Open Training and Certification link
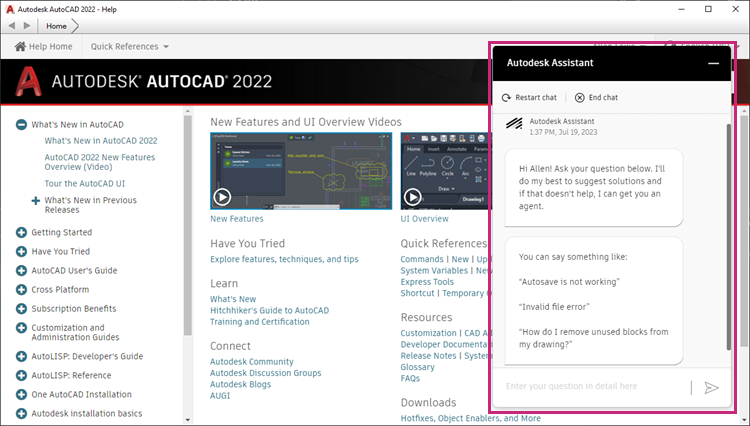The height and width of the screenshot is (426, 750). [260, 322]
